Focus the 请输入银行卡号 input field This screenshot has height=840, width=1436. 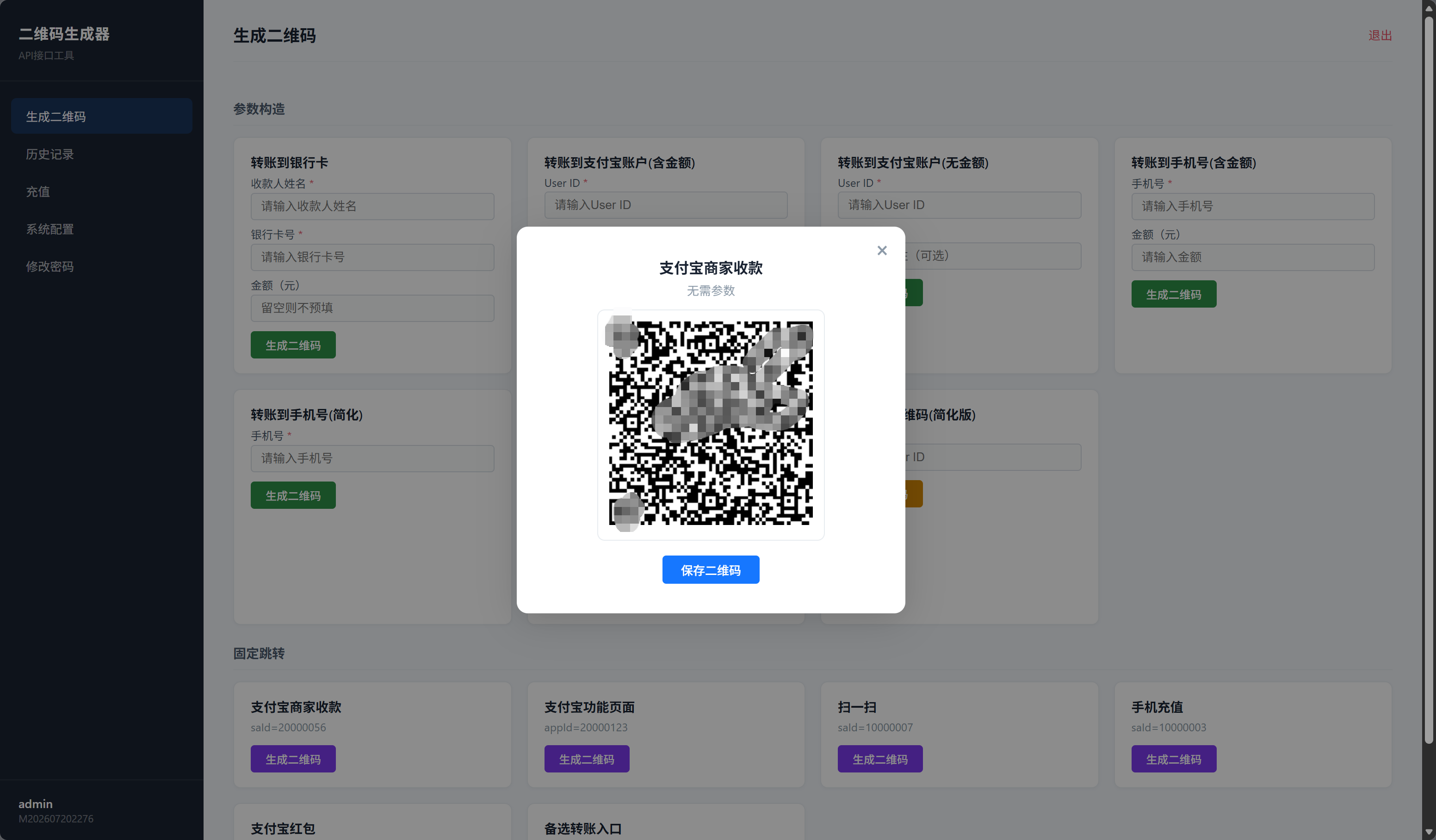[372, 257]
